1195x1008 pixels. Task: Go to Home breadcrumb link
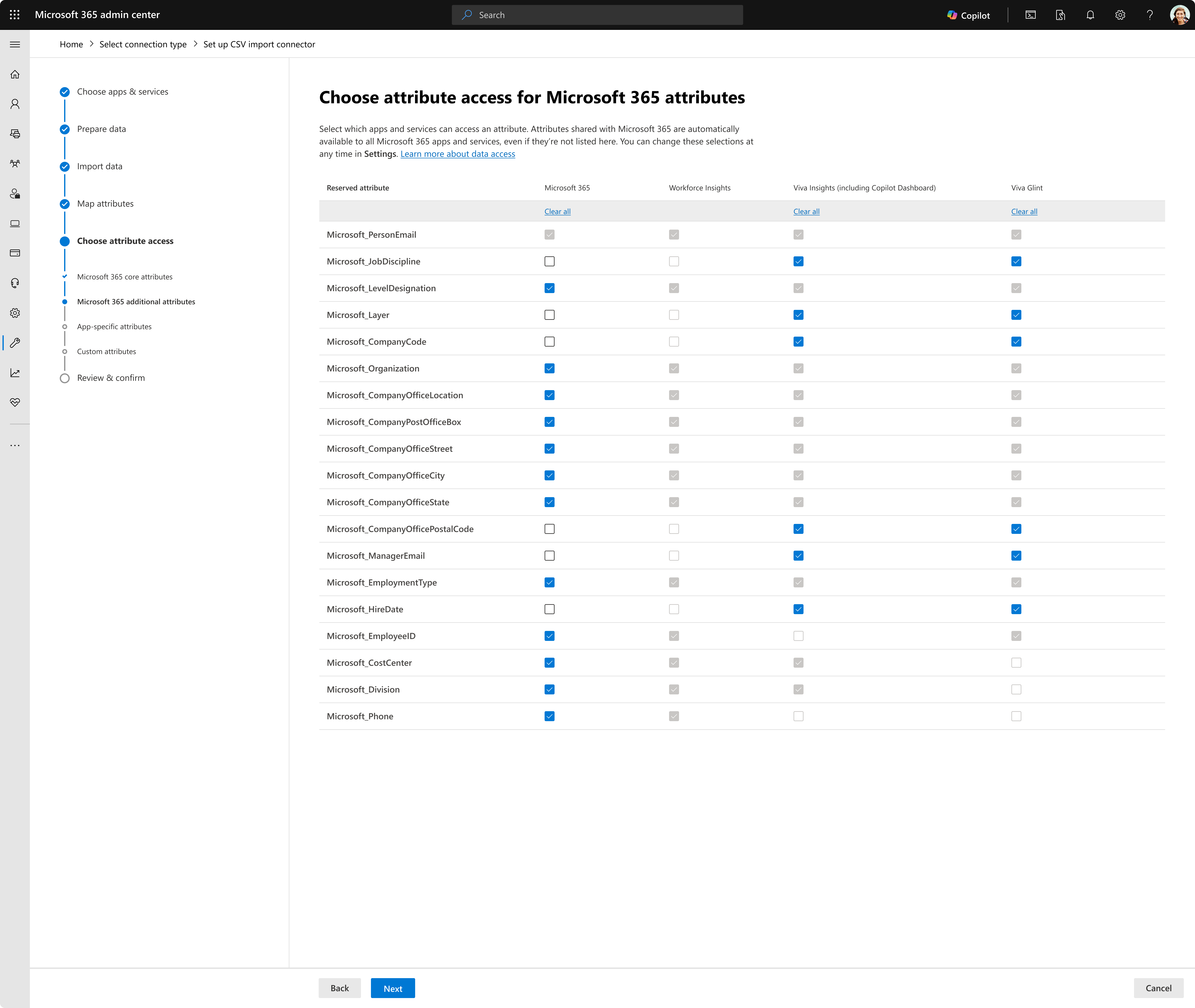click(x=71, y=45)
